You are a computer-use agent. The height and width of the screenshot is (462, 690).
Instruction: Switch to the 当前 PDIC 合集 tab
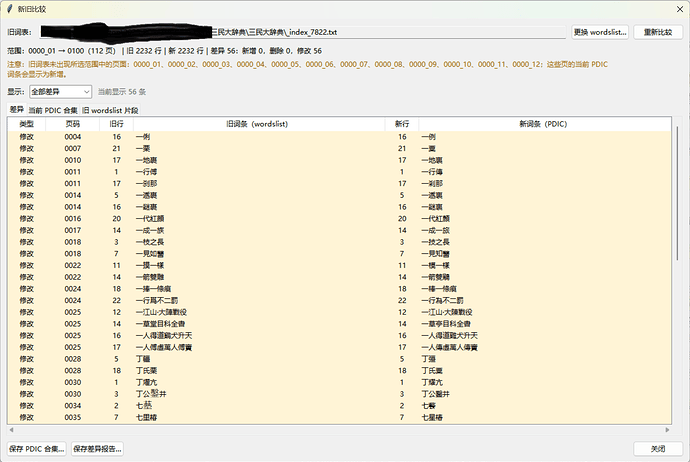click(53, 110)
